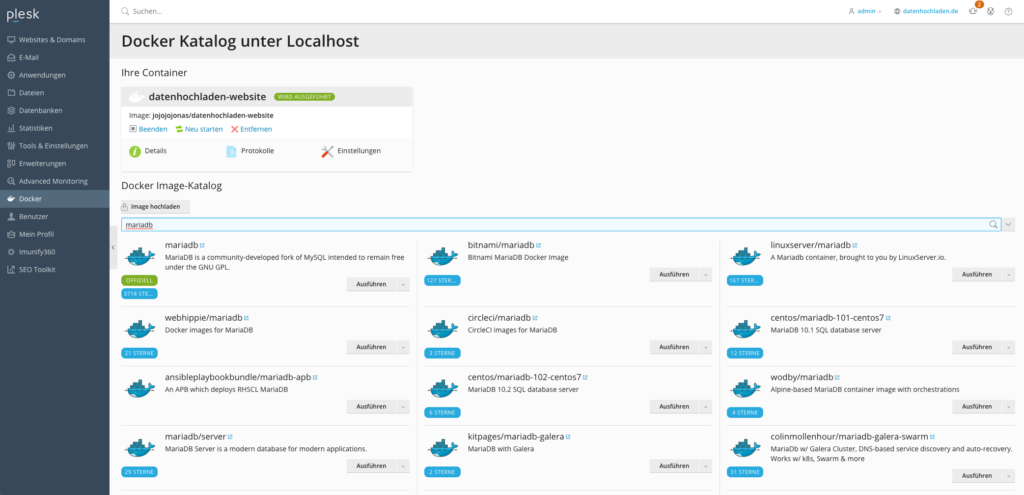
Task: Open external link icon next to bitnami/mariadb
Action: point(538,246)
